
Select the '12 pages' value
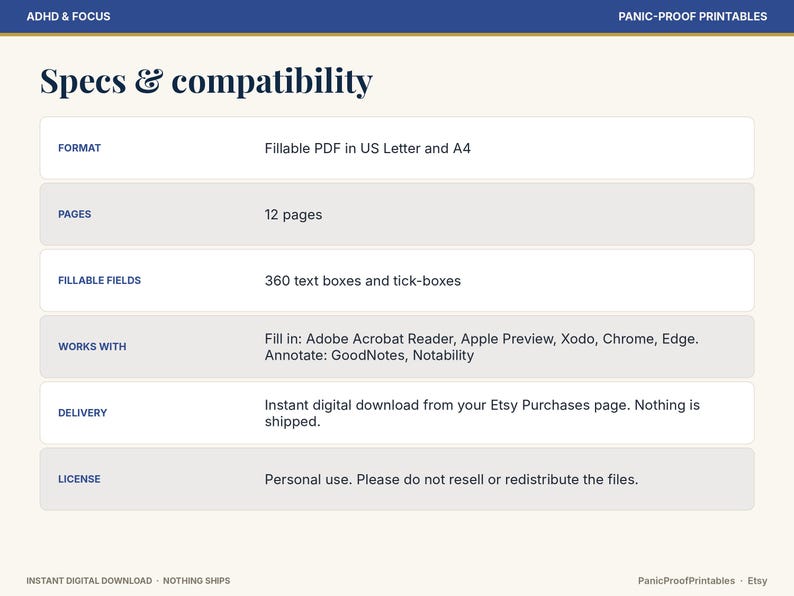(293, 215)
